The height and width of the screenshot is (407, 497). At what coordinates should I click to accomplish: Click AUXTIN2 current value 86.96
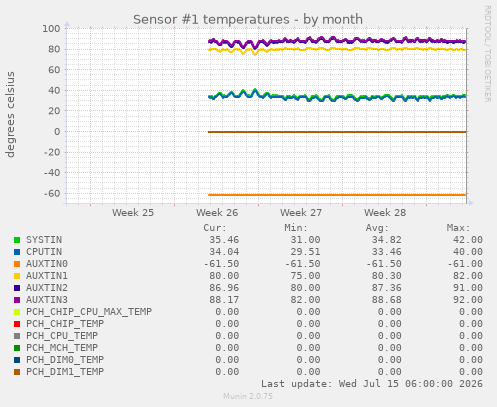click(x=224, y=288)
